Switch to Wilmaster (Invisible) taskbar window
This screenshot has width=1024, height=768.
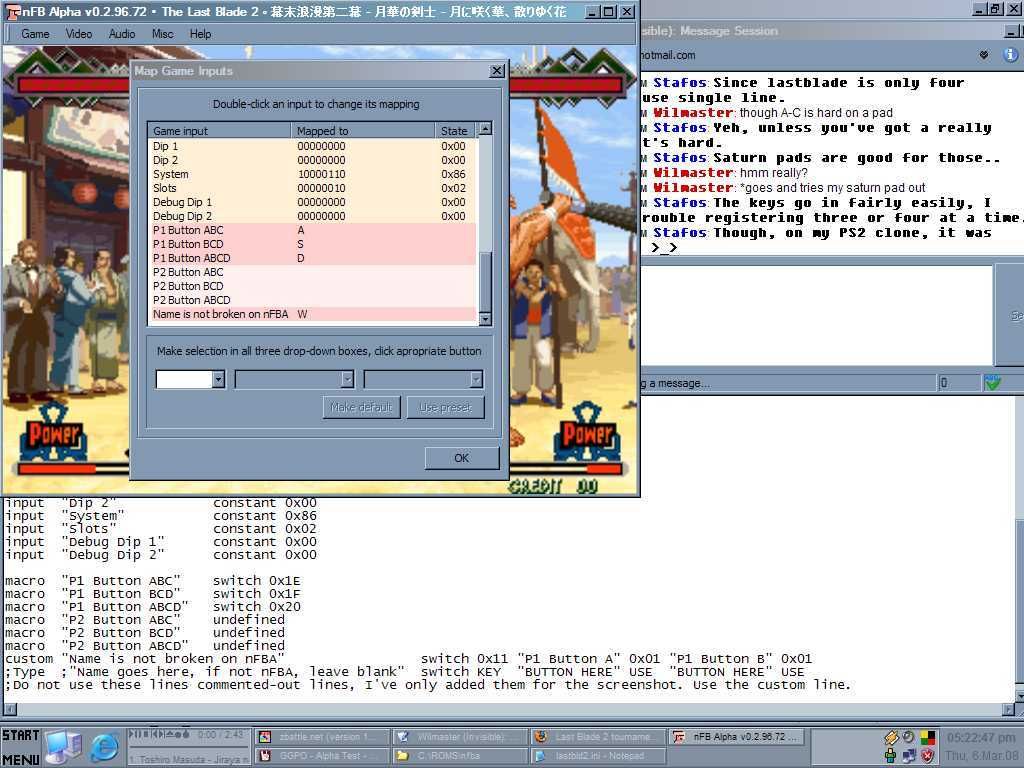(x=460, y=737)
